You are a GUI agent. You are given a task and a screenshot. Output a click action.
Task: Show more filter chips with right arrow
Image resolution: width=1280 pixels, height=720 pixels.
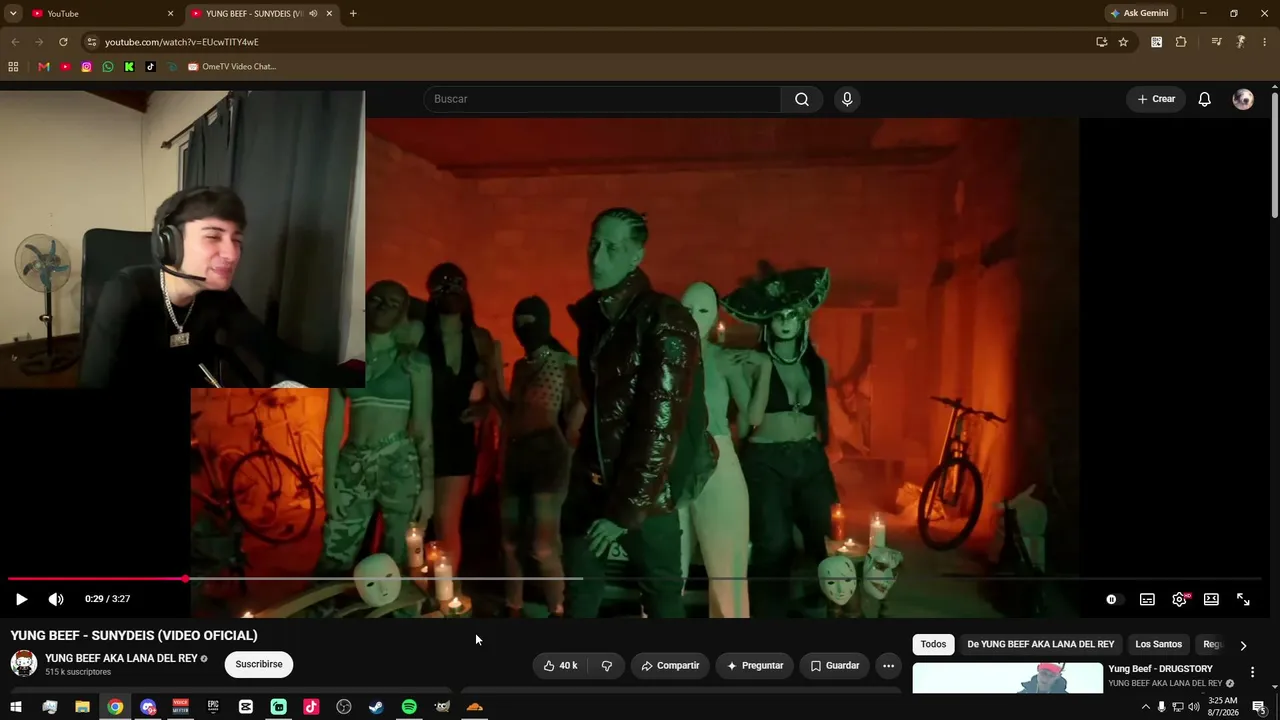(1243, 645)
